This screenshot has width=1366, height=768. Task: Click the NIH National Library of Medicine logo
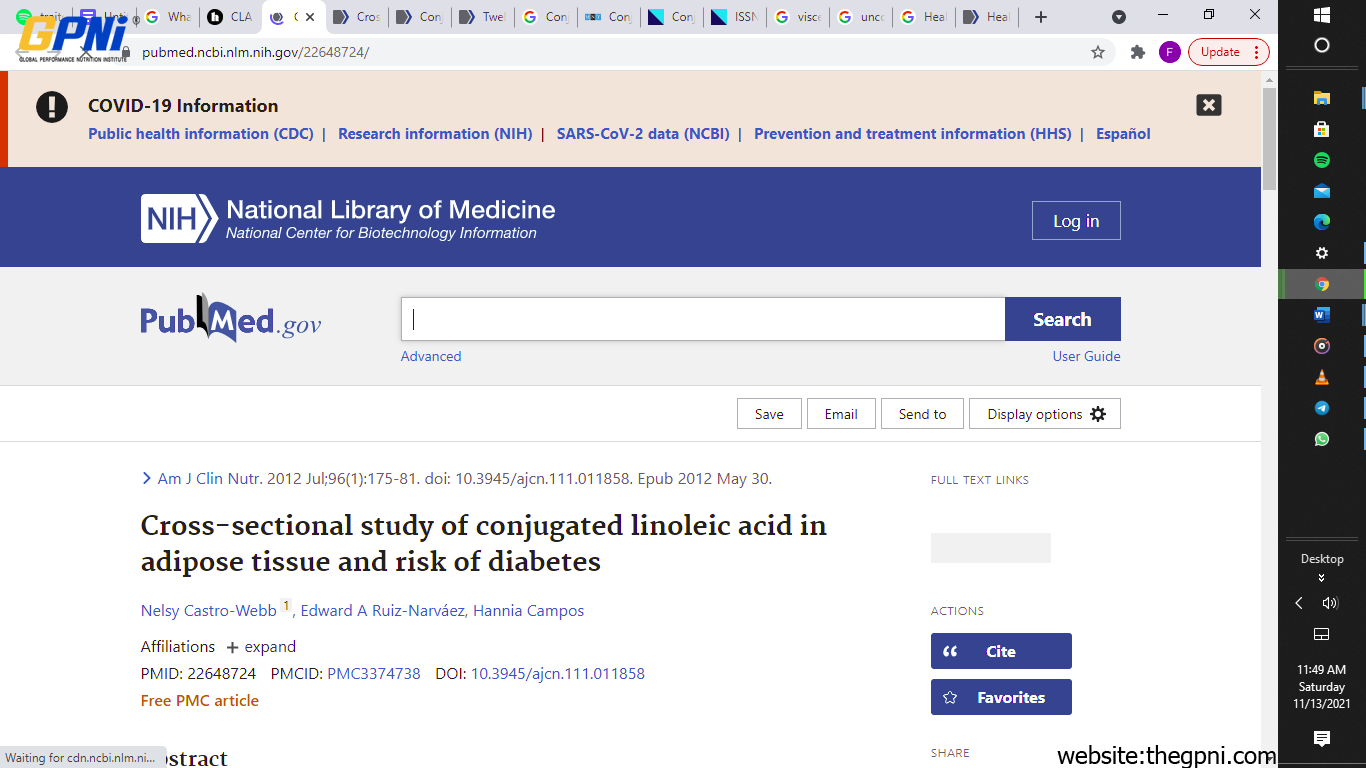click(347, 219)
